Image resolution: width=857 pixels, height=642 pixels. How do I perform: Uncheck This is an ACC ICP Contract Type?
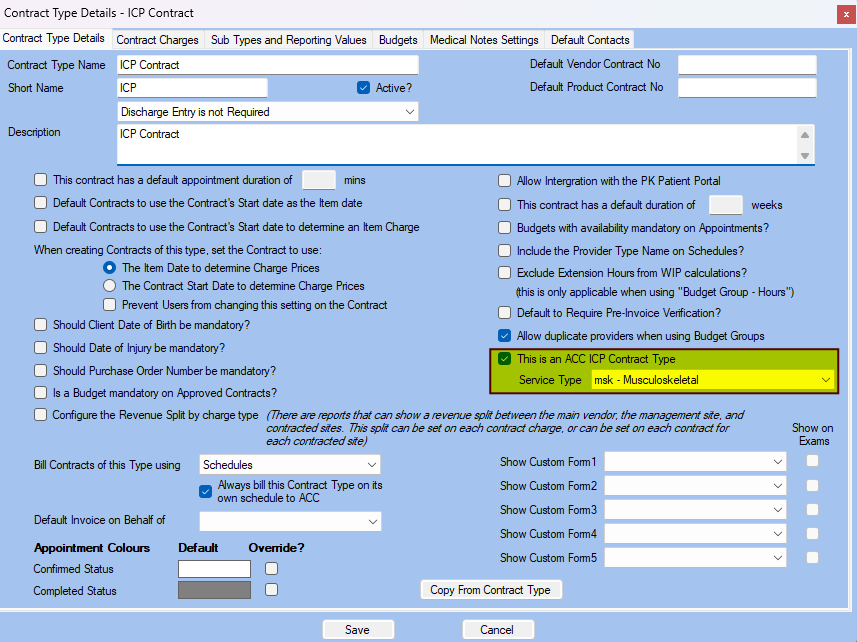point(504,359)
